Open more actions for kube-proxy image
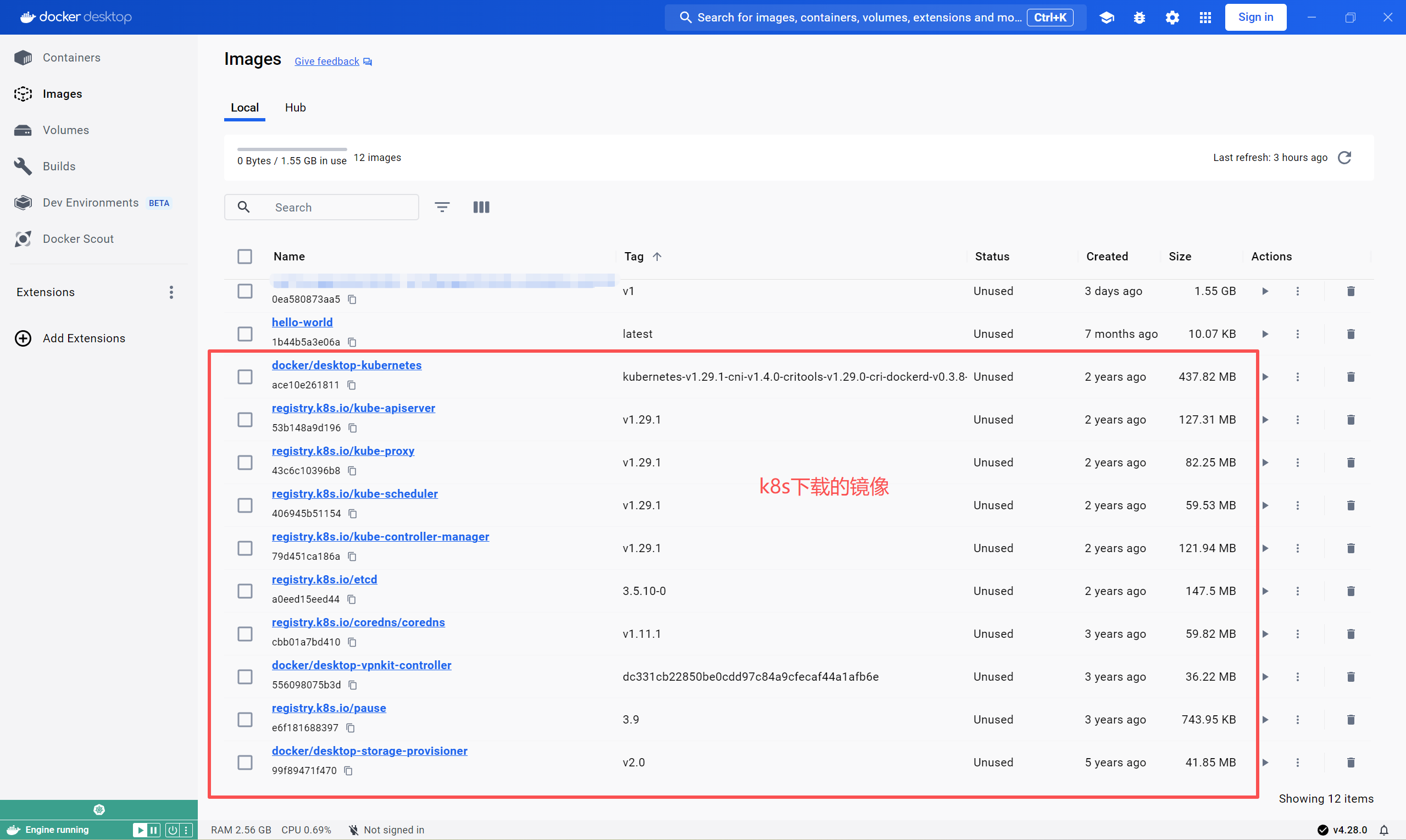Screen dimensions: 1406x840 coord(1297,463)
